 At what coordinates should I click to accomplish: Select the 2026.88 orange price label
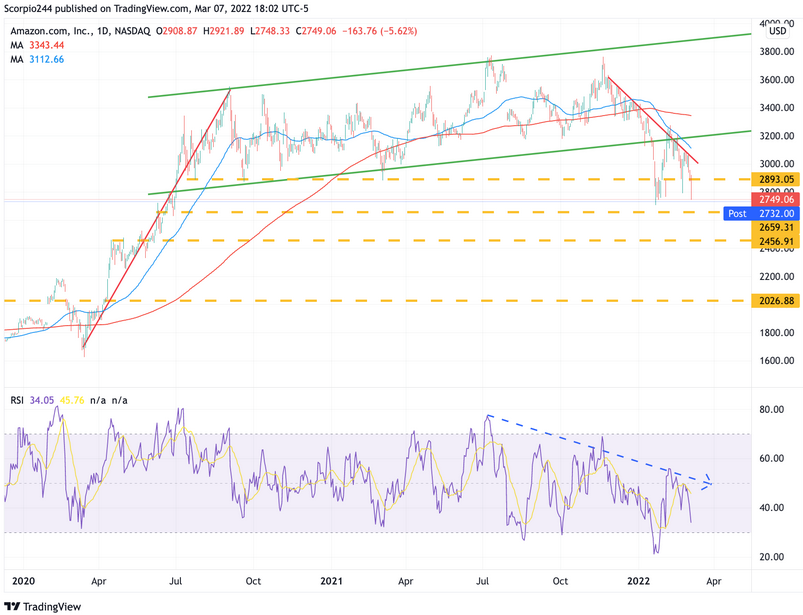coord(776,301)
